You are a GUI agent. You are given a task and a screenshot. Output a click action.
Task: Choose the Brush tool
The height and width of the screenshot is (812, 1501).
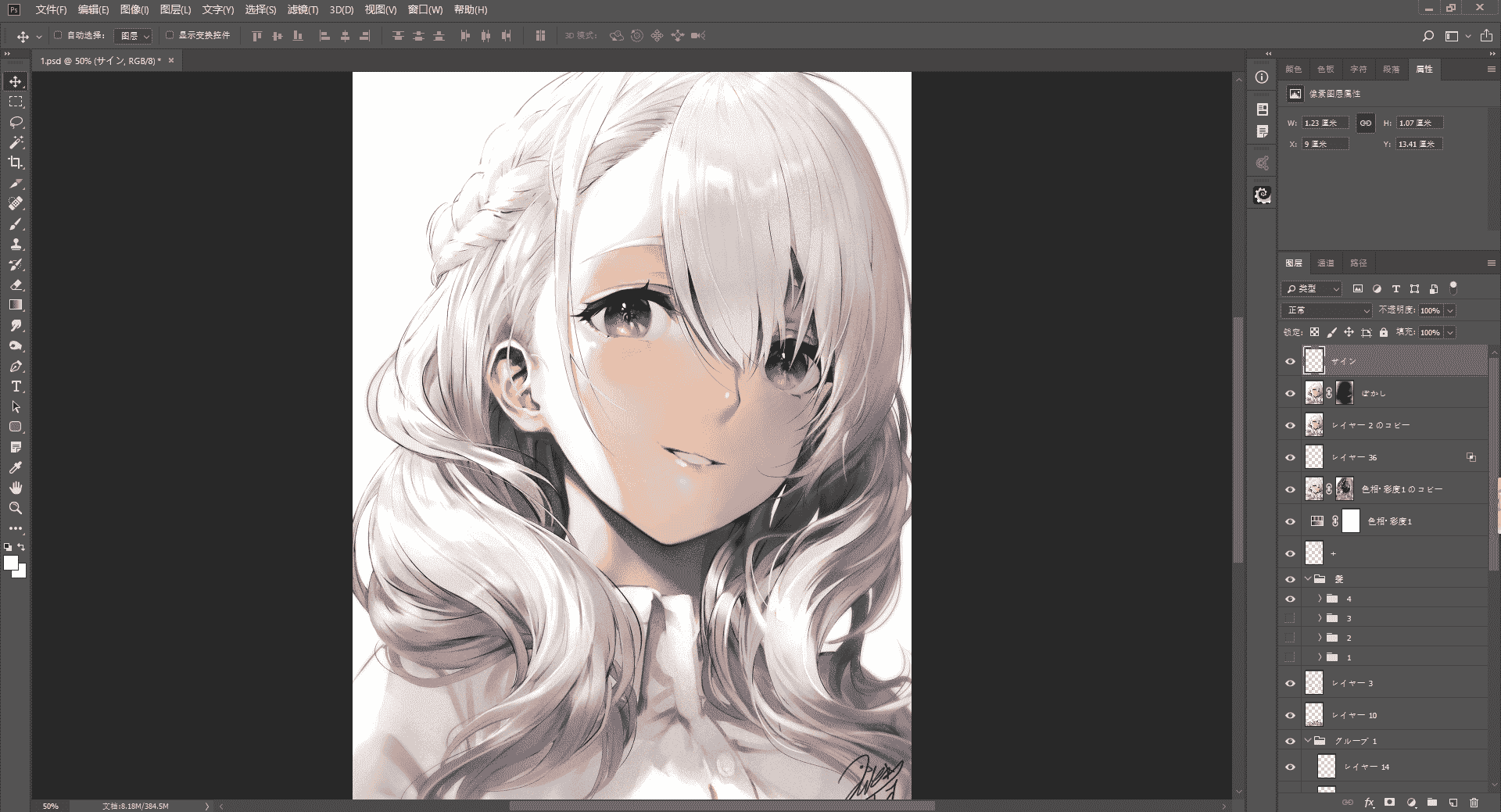click(x=16, y=224)
